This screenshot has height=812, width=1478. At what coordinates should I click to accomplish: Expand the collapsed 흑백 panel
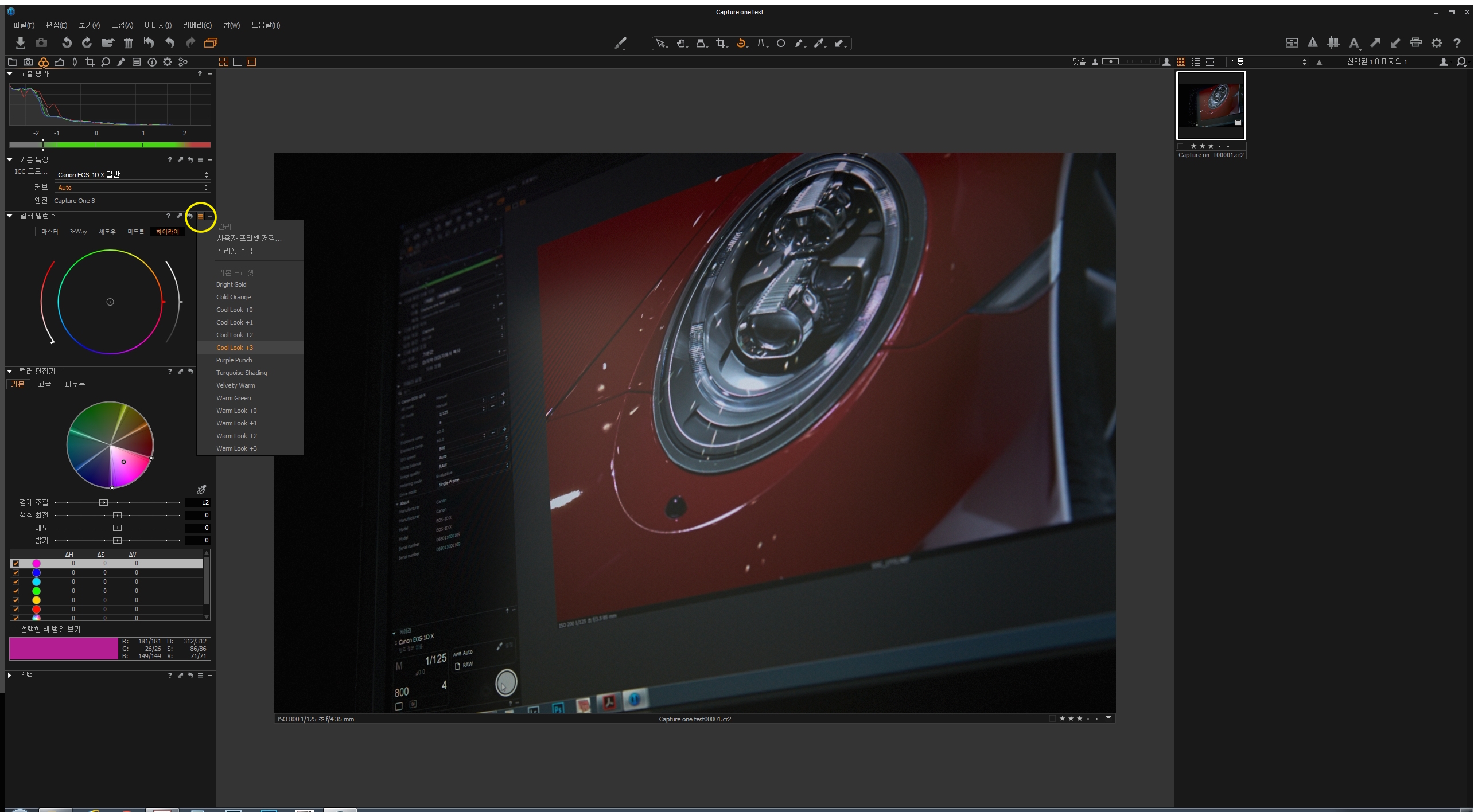click(x=10, y=675)
